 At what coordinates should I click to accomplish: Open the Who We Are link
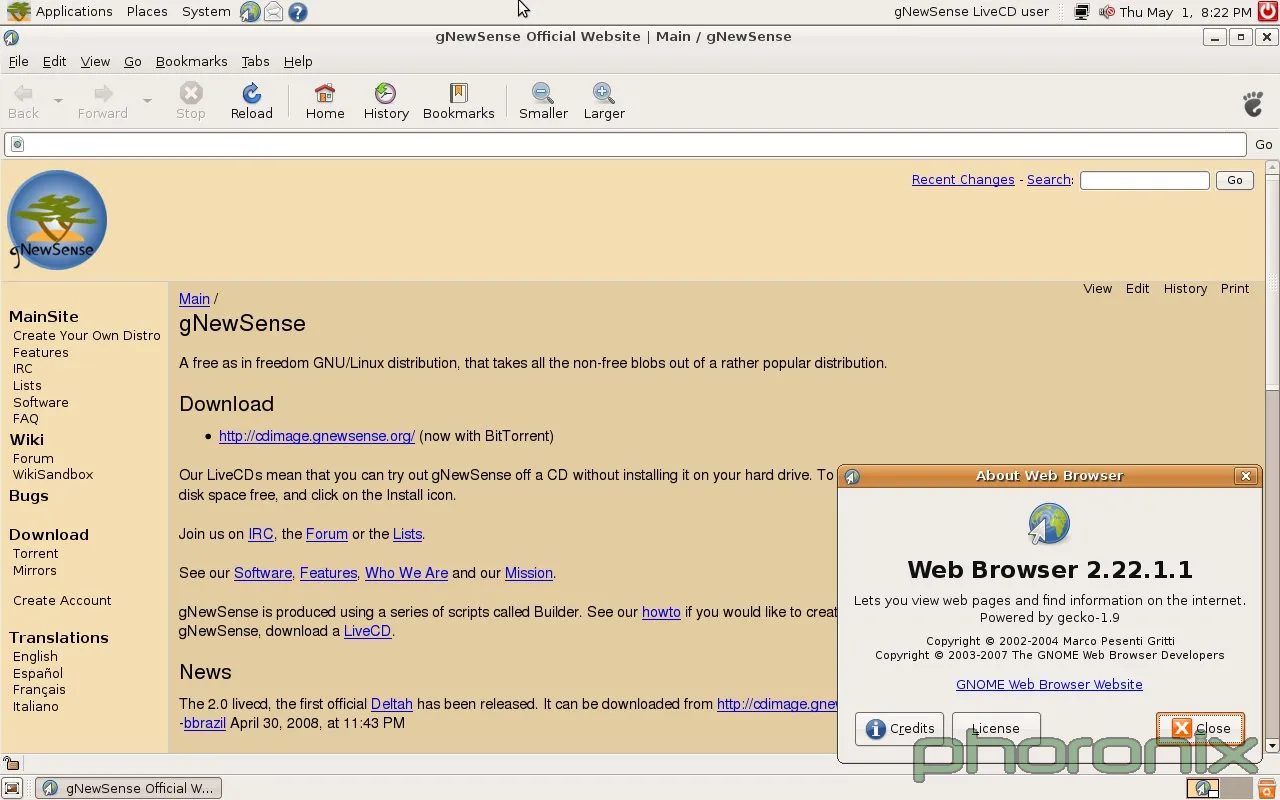(x=406, y=573)
